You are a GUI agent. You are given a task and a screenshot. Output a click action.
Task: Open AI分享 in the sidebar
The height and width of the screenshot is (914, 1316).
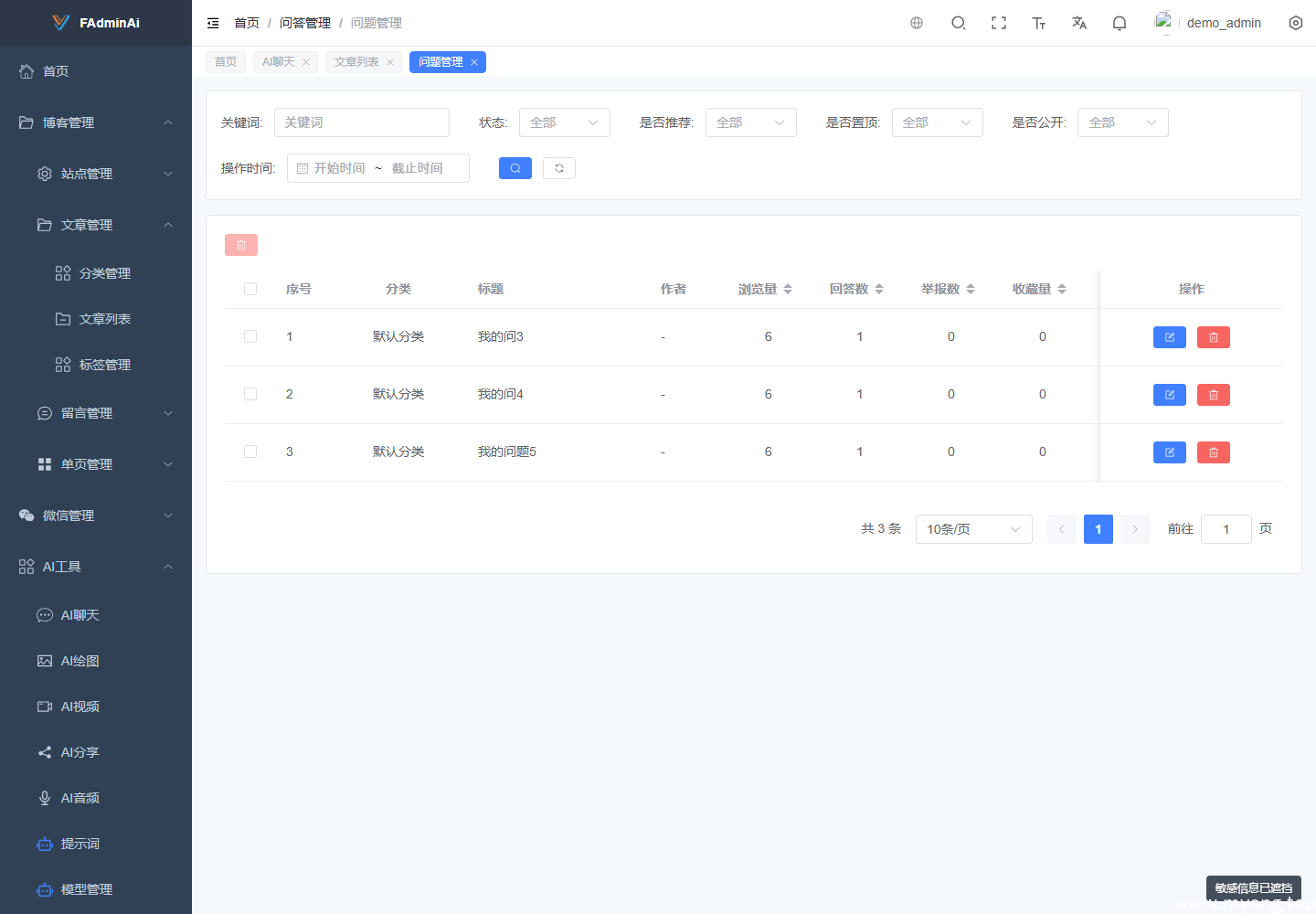click(96, 752)
